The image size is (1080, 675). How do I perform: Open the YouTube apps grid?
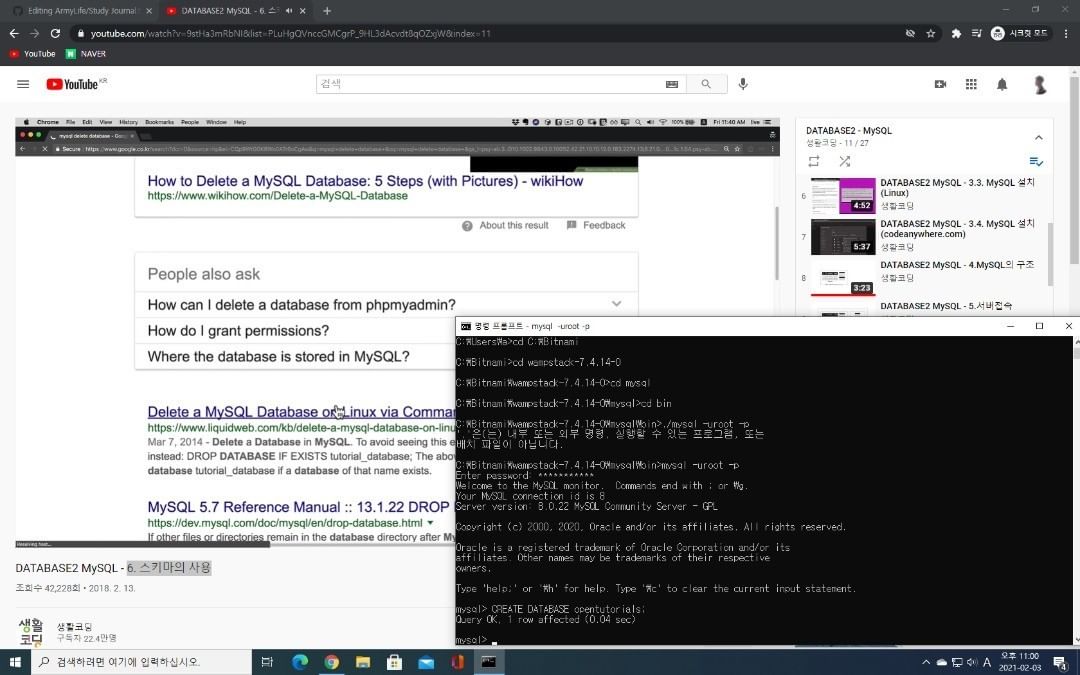(971, 84)
